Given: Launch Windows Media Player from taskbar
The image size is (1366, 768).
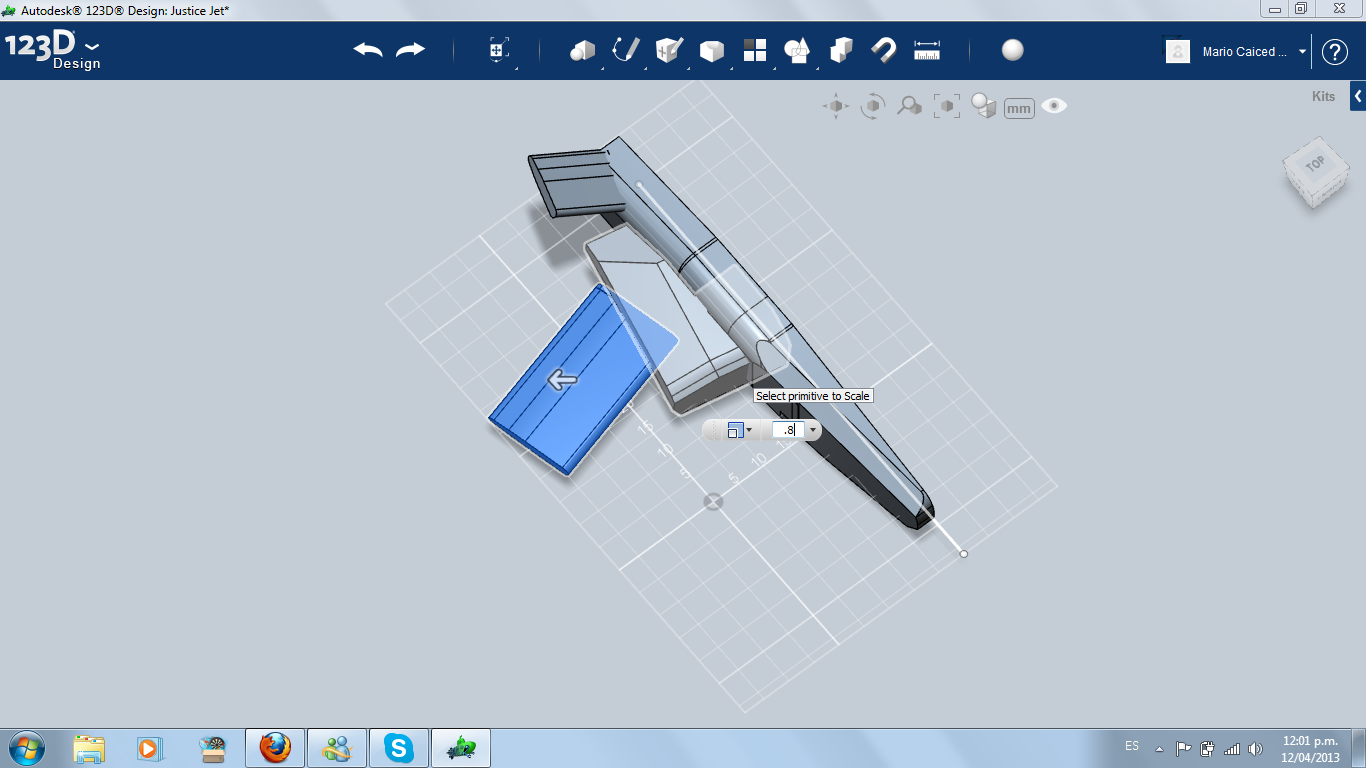Looking at the screenshot, I should point(149,748).
